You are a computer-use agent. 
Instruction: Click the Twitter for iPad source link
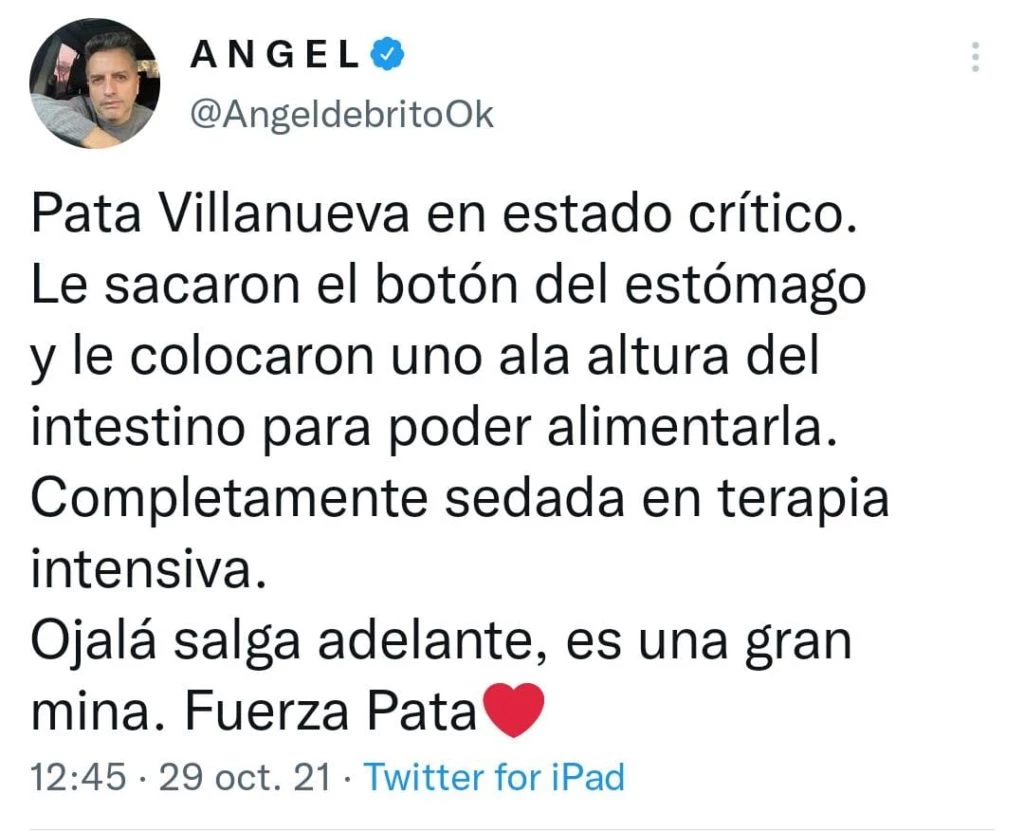point(494,776)
